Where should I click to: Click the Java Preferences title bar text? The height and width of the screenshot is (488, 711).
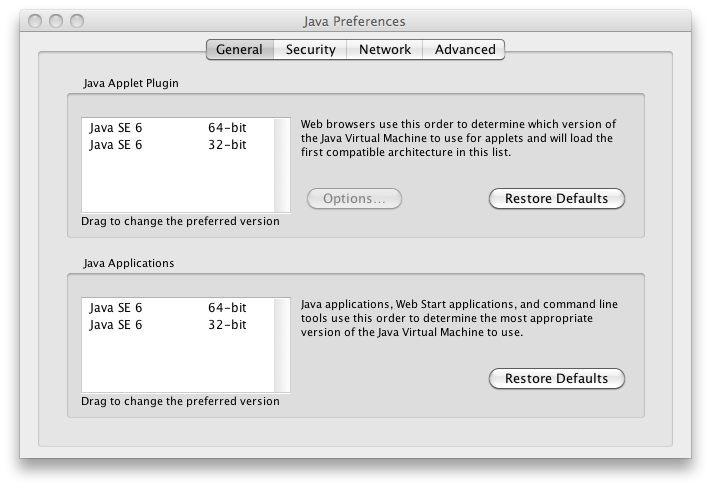(354, 21)
